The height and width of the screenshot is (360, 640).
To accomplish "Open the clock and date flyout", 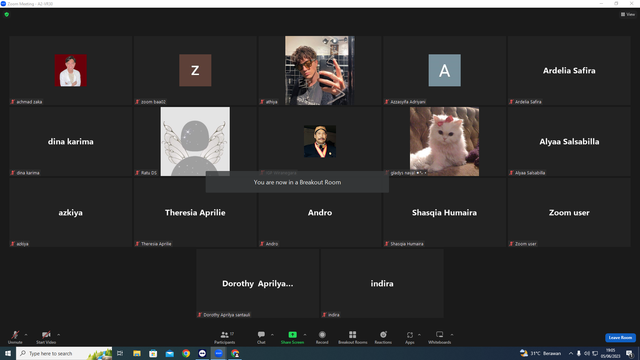I will click(x=611, y=353).
